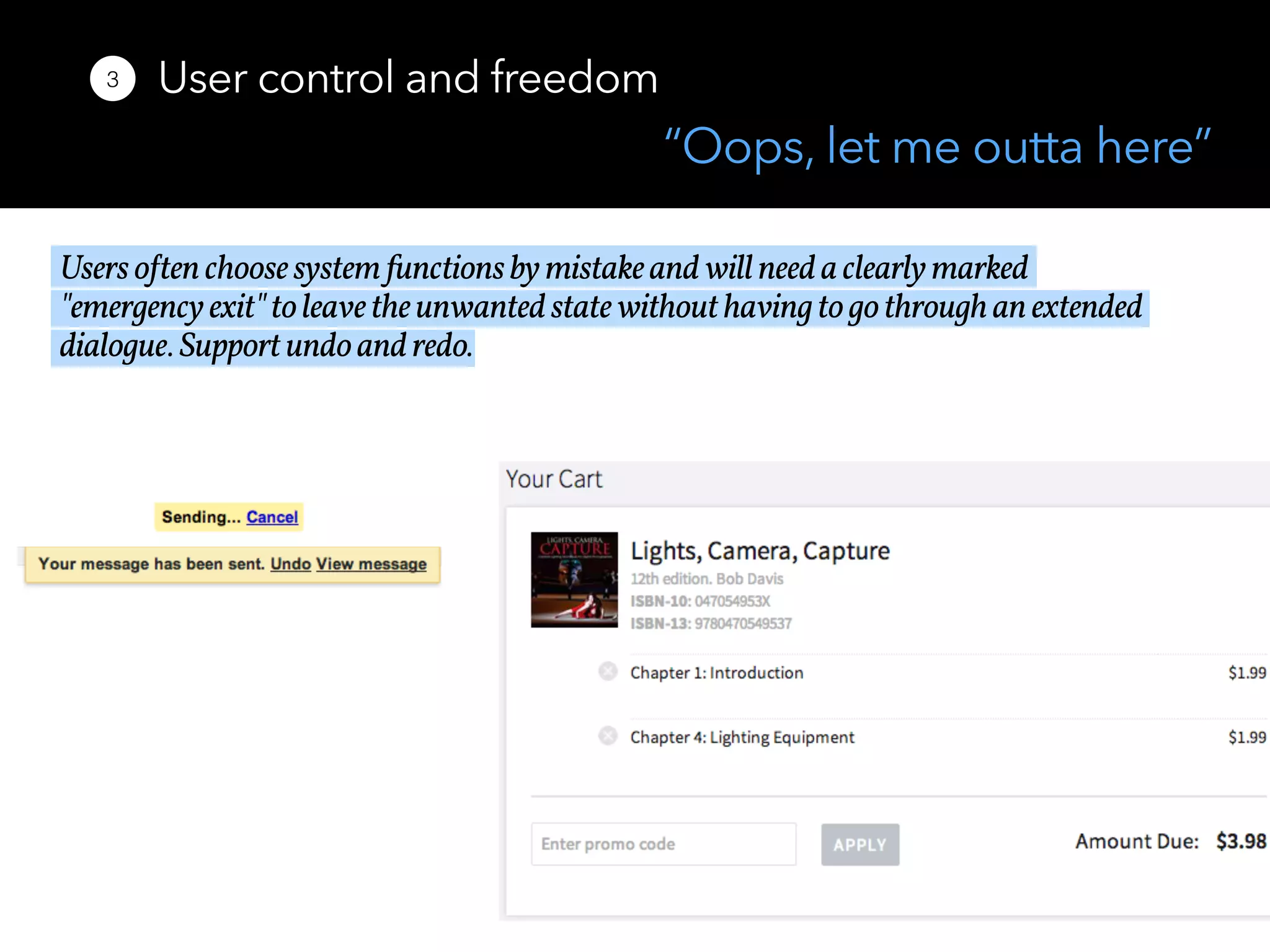1270x952 pixels.
Task: Undo the sent message
Action: tap(290, 564)
